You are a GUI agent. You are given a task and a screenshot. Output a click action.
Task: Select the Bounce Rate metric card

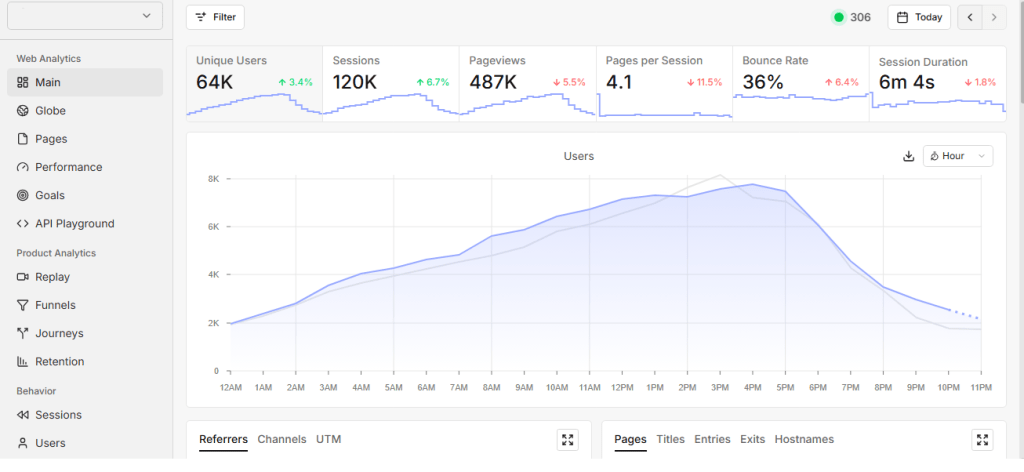pos(800,83)
